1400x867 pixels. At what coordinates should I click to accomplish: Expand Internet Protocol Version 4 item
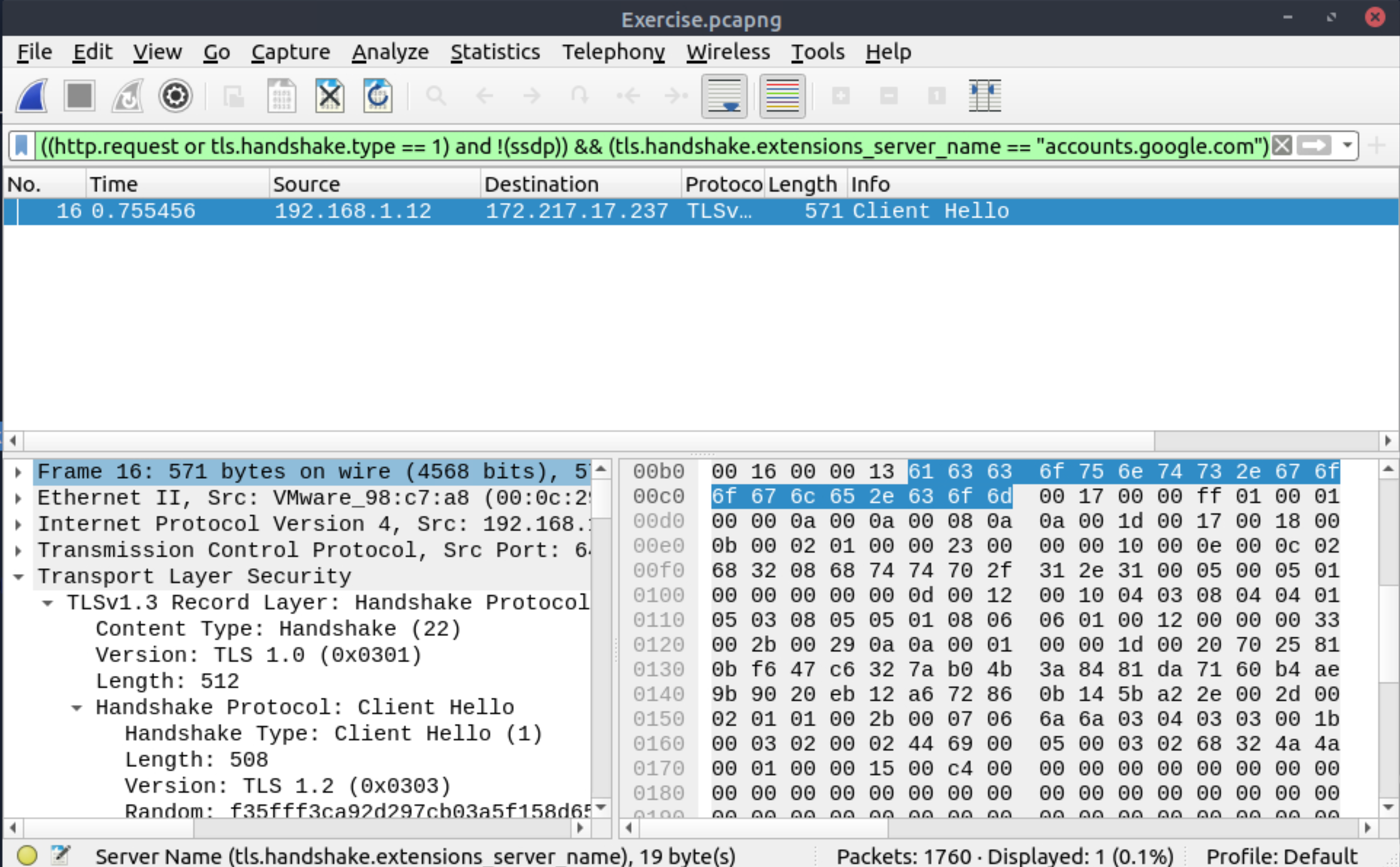[x=18, y=524]
